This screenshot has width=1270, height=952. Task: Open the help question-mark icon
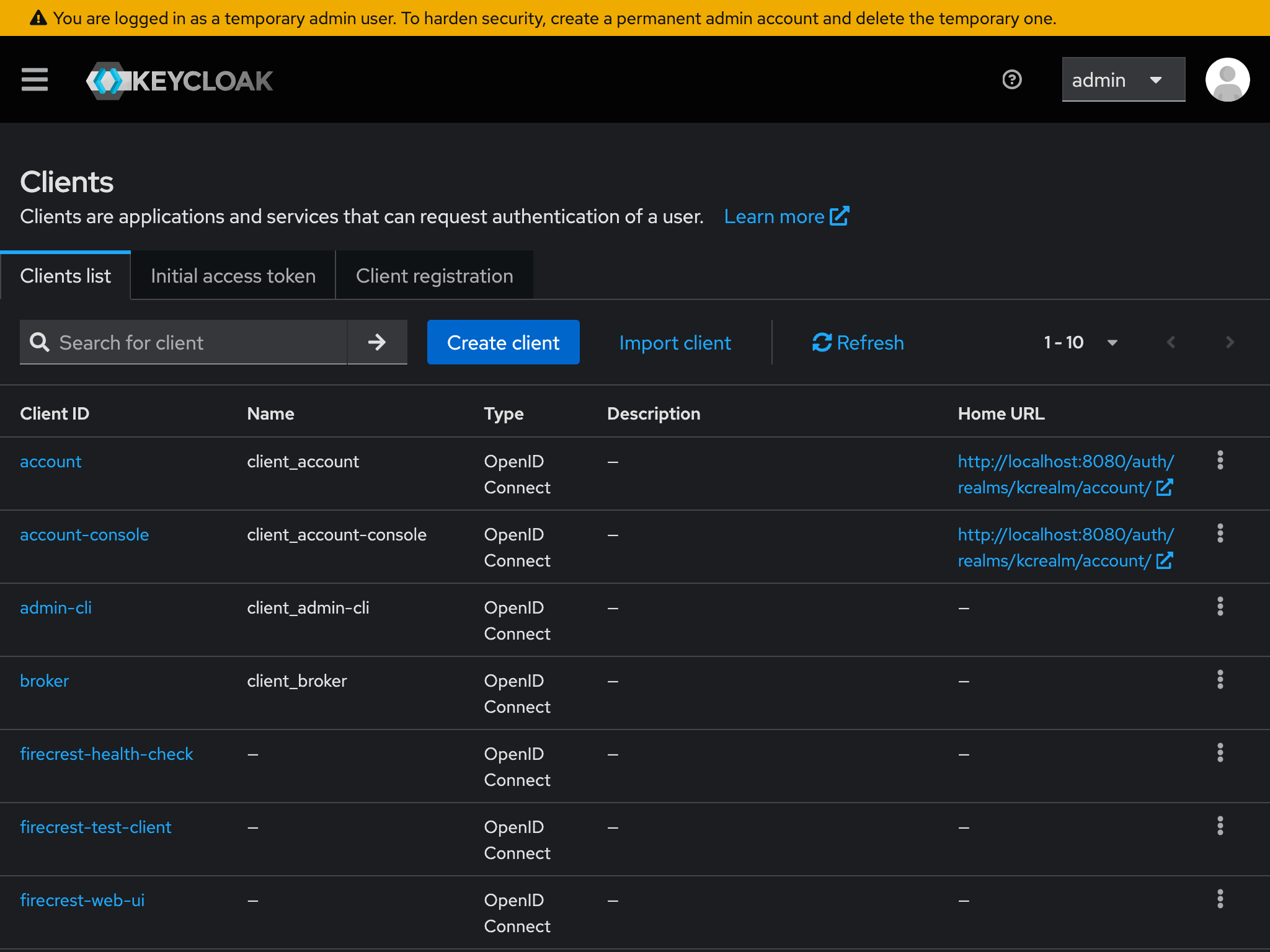click(1012, 79)
